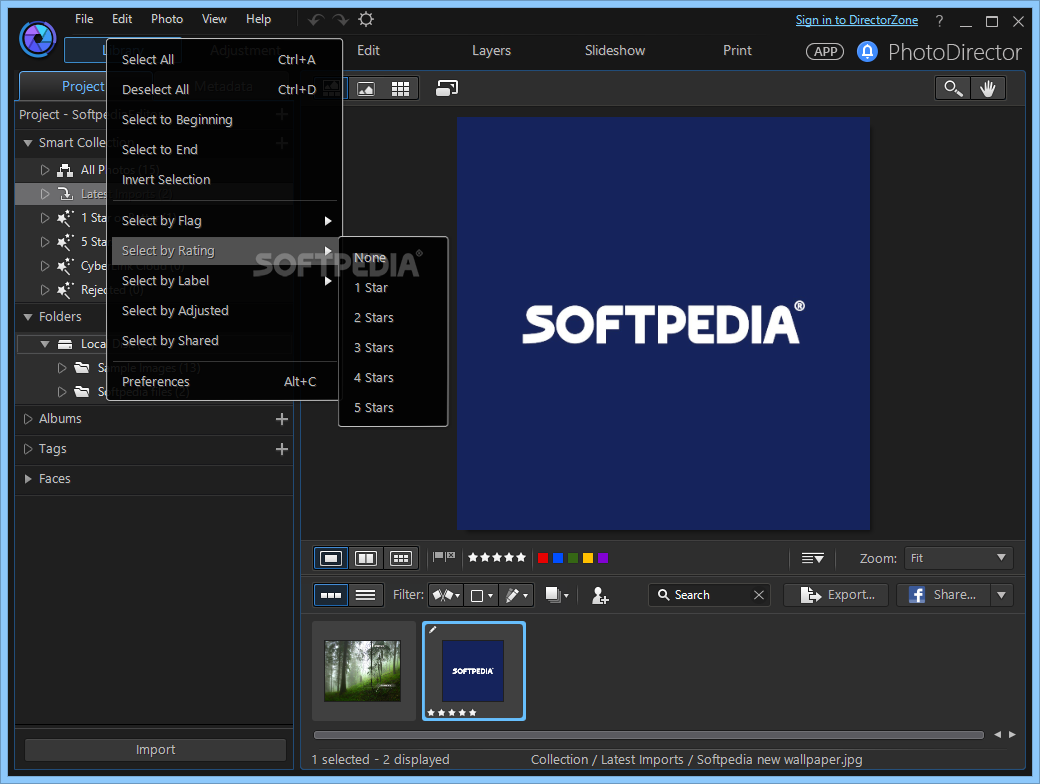Screen dimensions: 1040x784
Task: Apply the blue color label
Action: click(x=558, y=558)
